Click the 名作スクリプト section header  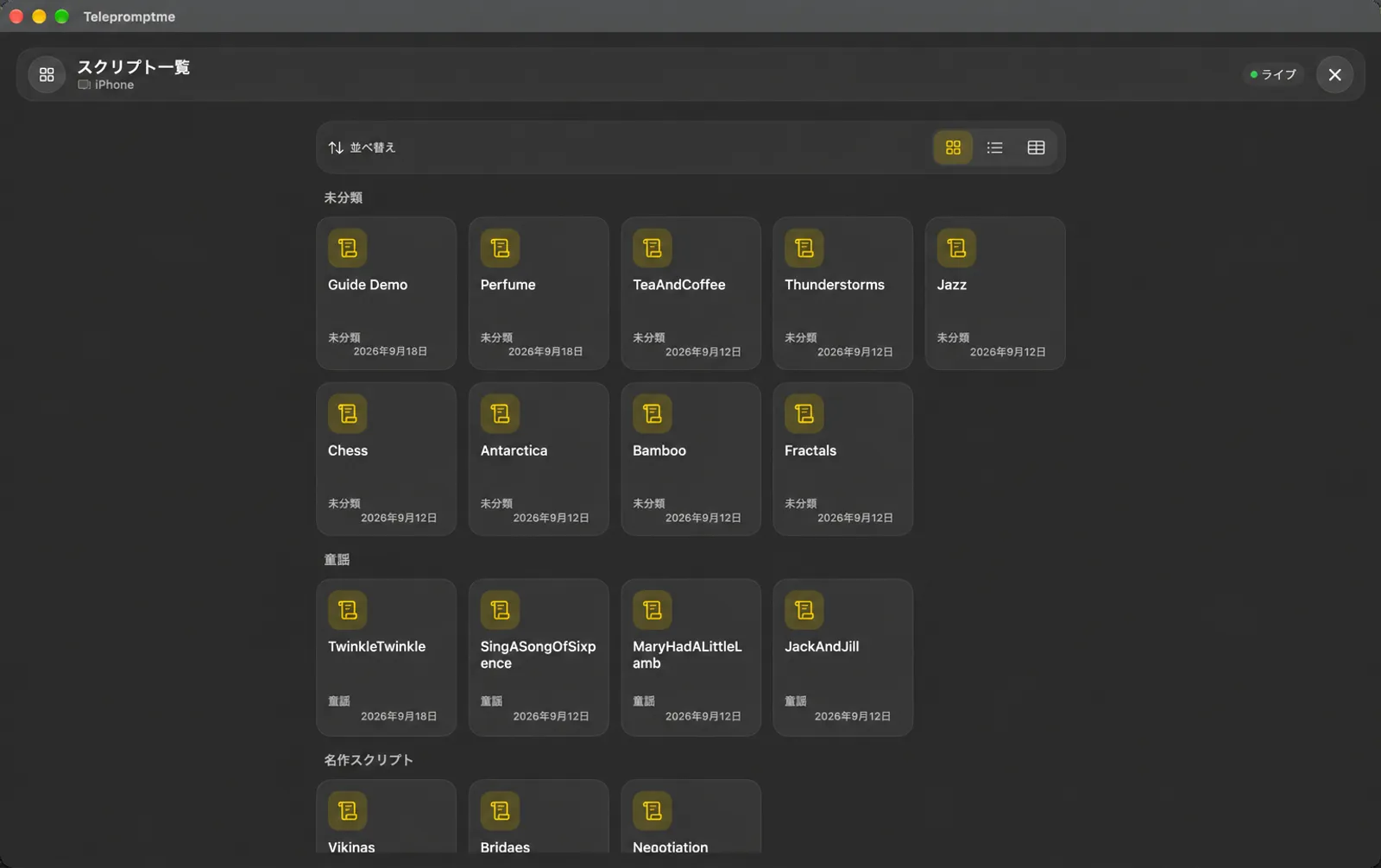coord(369,760)
